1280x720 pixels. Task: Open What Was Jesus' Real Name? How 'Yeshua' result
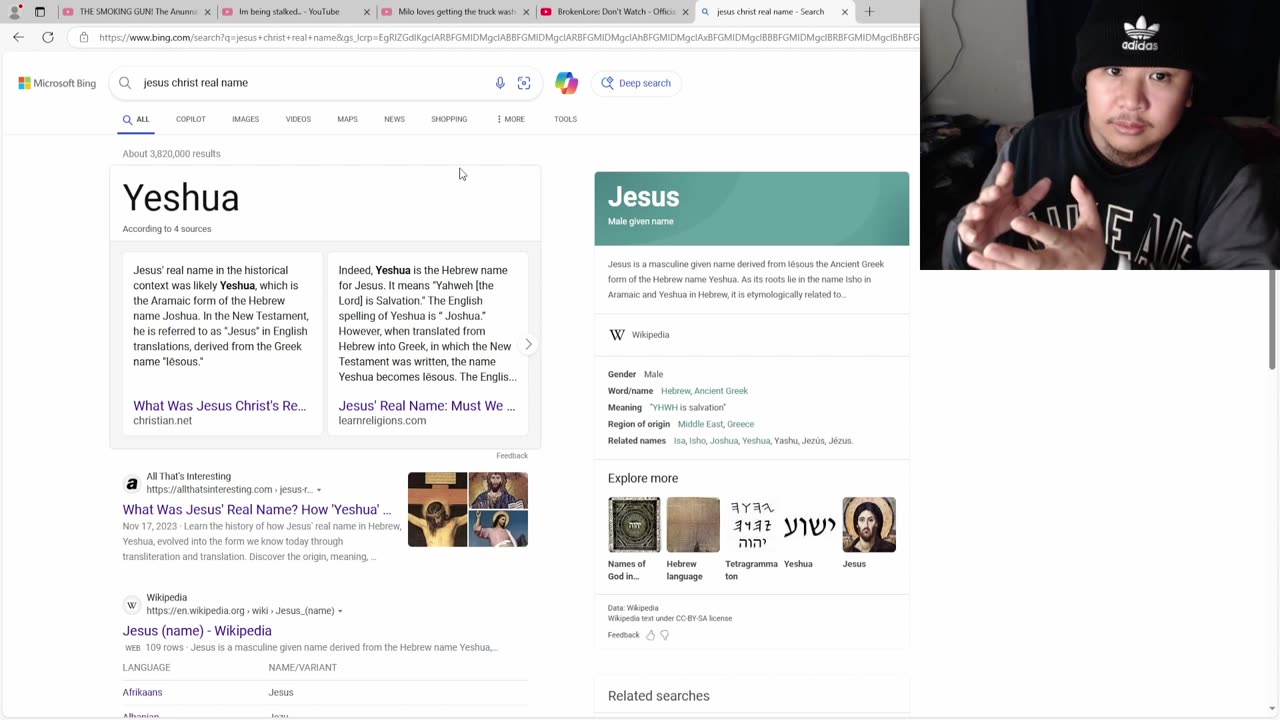point(257,509)
